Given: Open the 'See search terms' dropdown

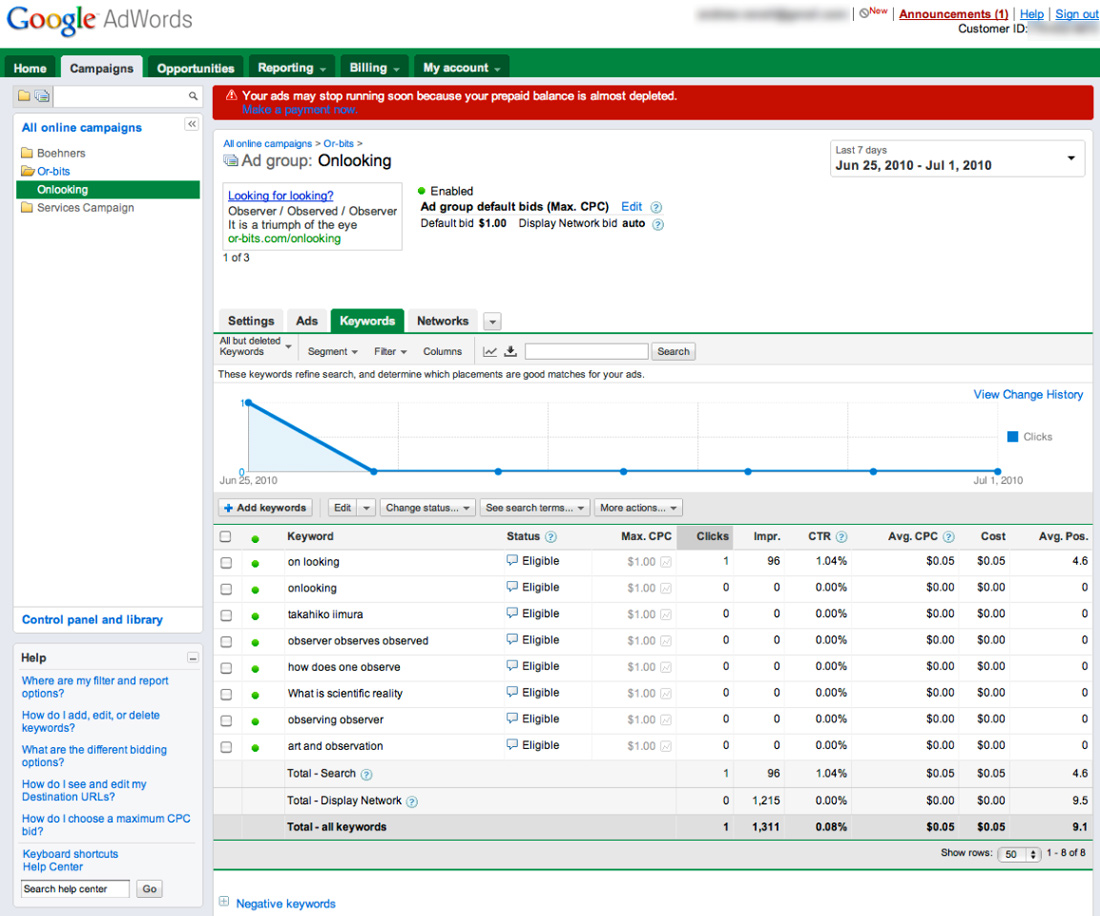Looking at the screenshot, I should [x=535, y=508].
